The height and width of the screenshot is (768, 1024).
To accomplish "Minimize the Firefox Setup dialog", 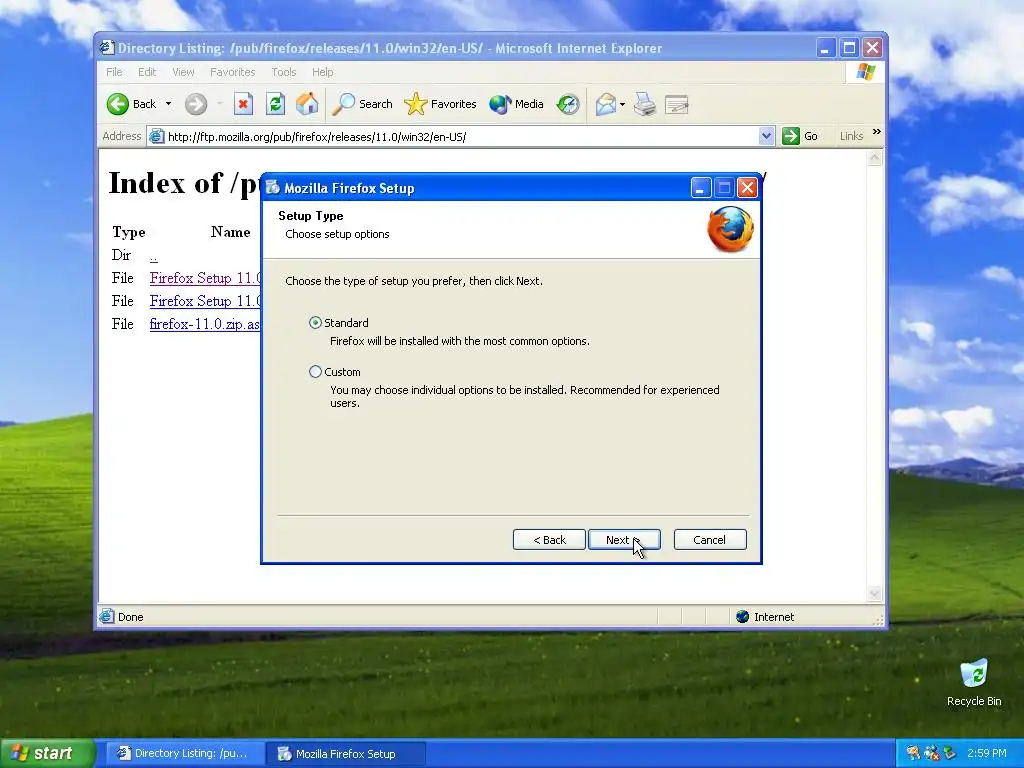I will pos(700,188).
